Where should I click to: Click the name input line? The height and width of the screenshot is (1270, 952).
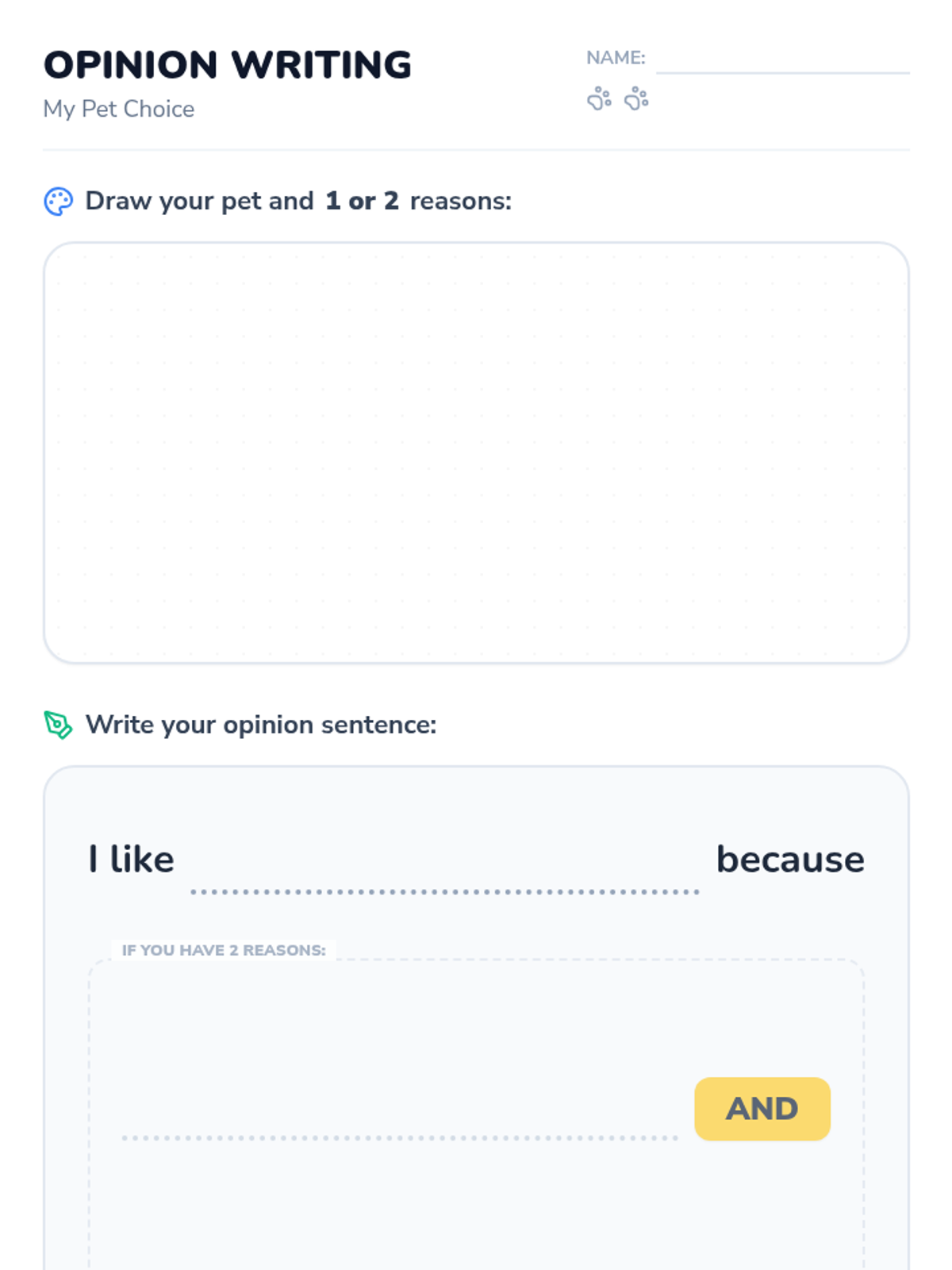[x=782, y=63]
